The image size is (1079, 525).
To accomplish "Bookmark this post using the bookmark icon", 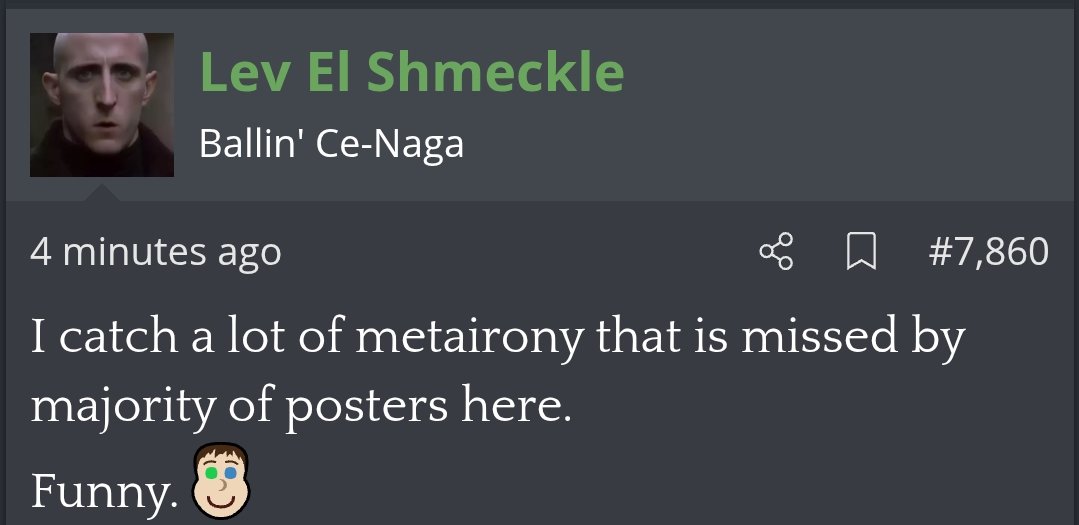I will click(860, 252).
